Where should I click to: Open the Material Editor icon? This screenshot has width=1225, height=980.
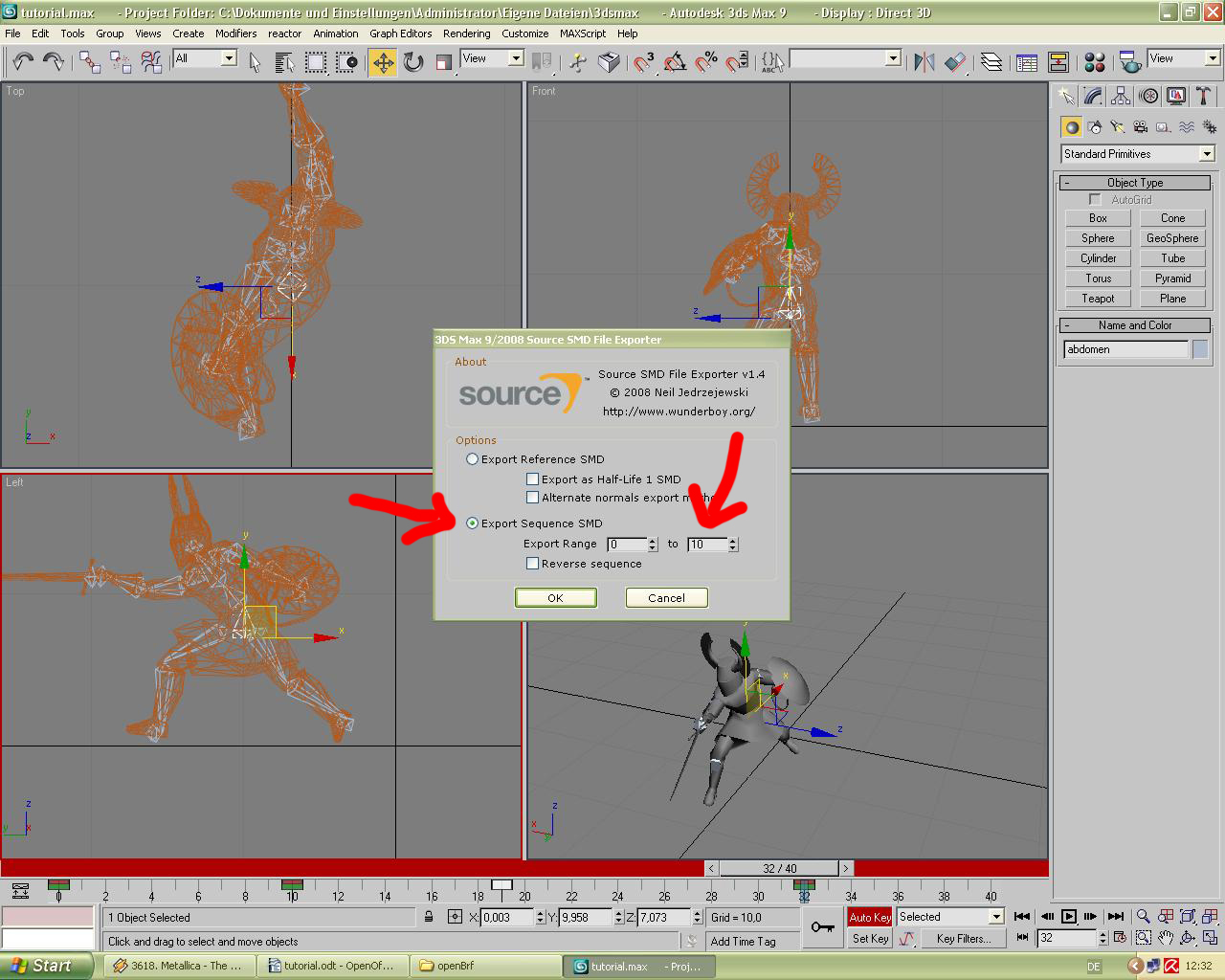1095,63
